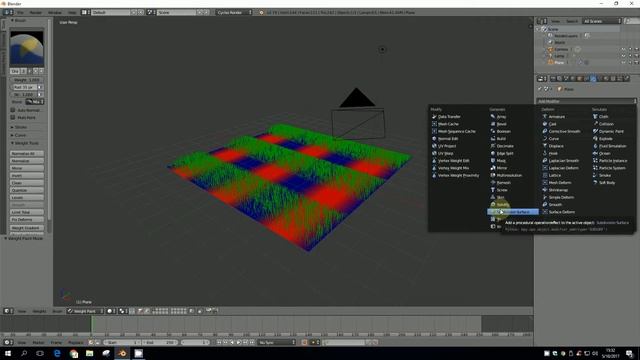Click the Invert weights button
Viewport: 640px width, 360px height.
tap(27, 176)
